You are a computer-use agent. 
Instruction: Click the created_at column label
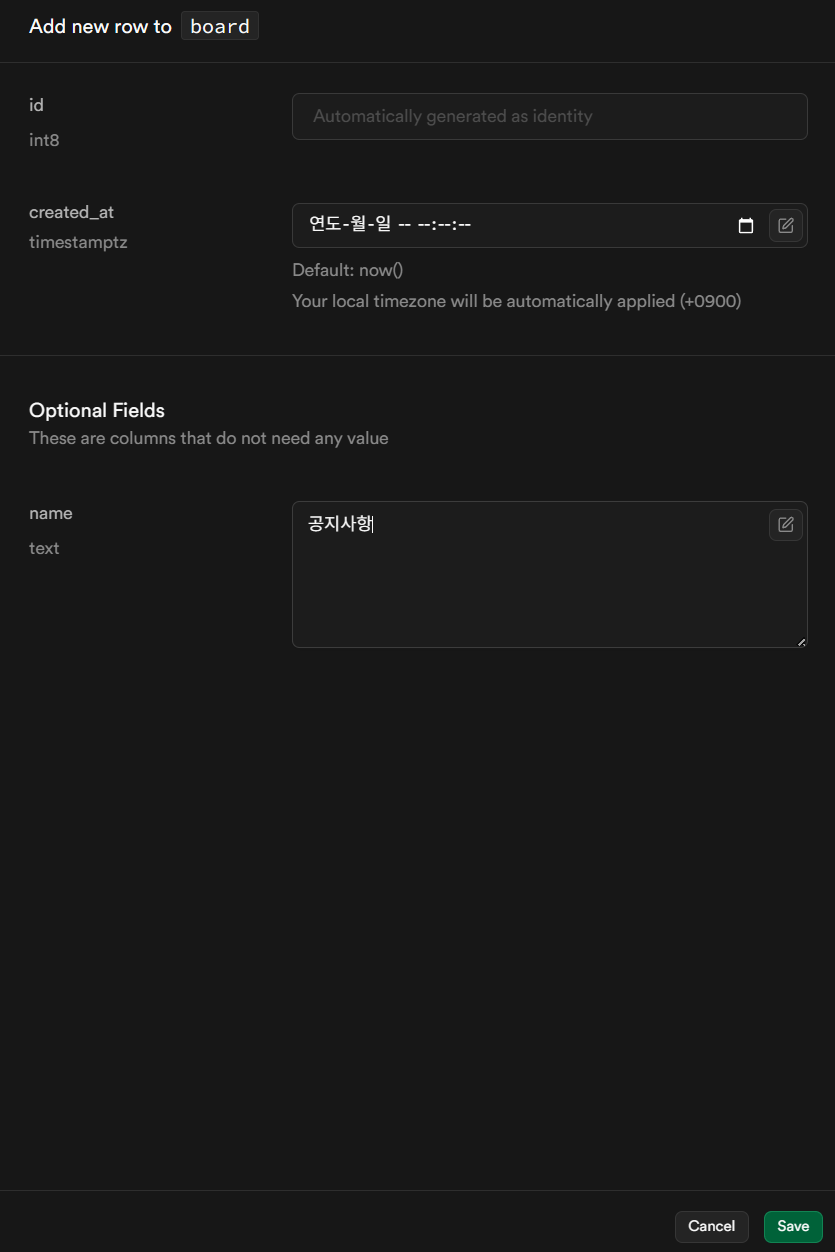coord(72,212)
